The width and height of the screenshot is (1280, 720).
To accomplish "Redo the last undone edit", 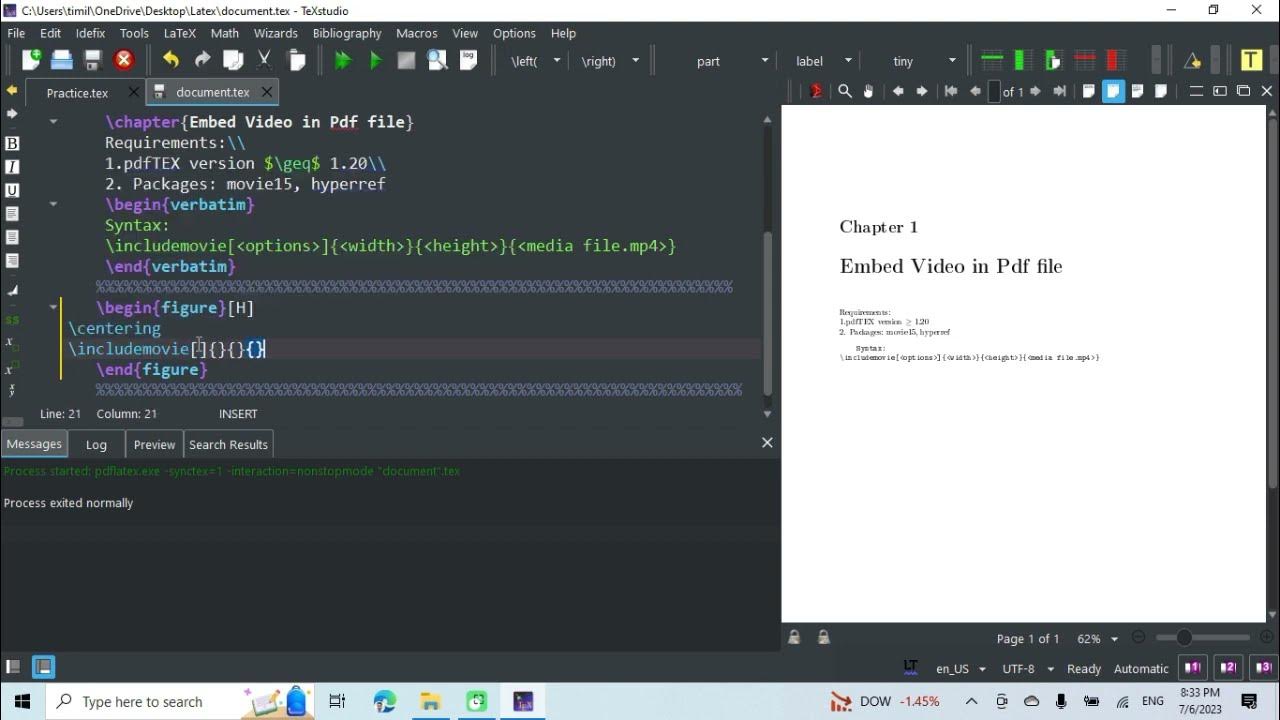I will [202, 60].
